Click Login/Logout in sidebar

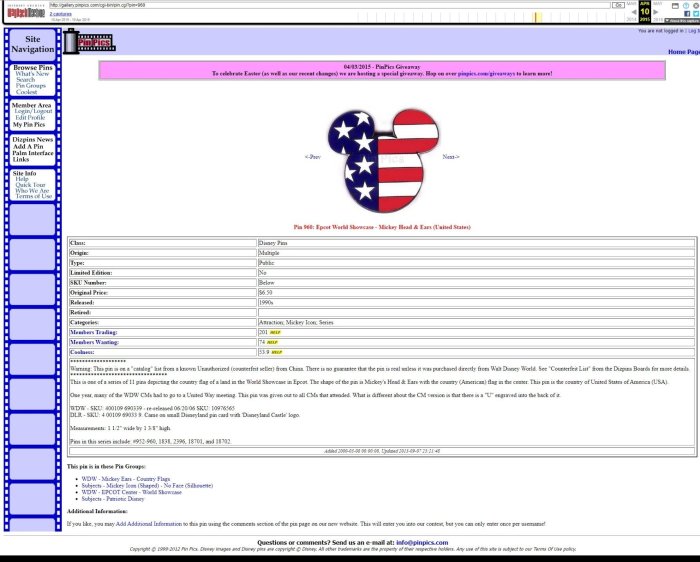pos(33,111)
